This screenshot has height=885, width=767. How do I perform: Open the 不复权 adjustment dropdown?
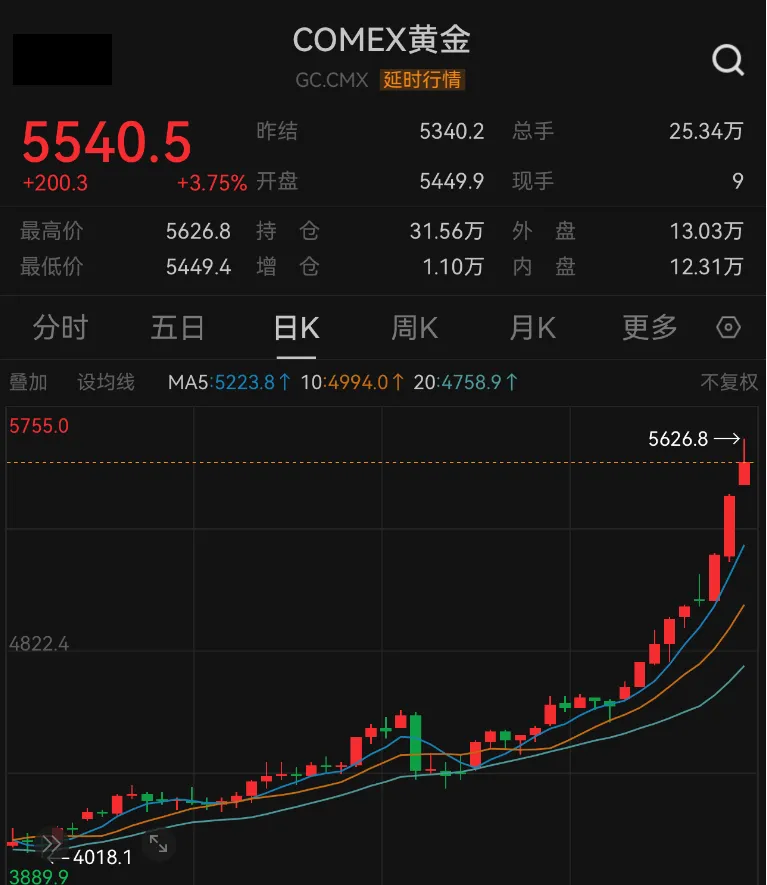click(729, 382)
